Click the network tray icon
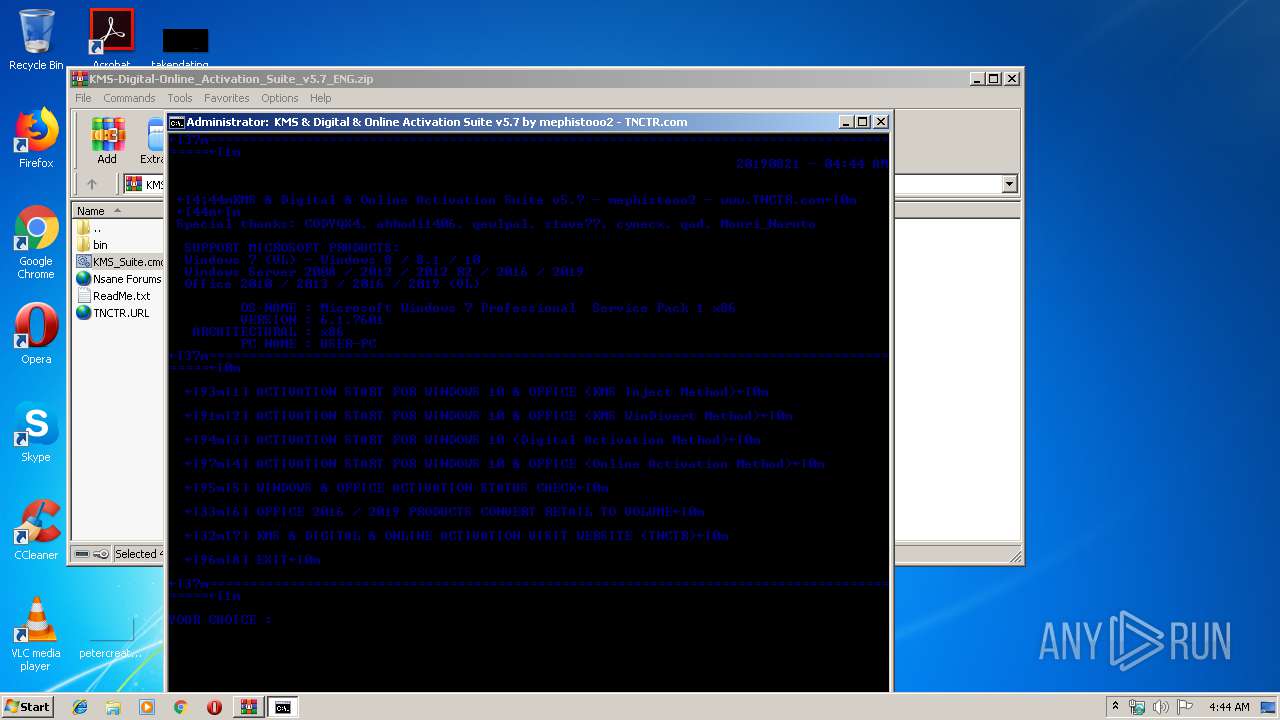Screen dimensions: 1280x720 [1137, 707]
